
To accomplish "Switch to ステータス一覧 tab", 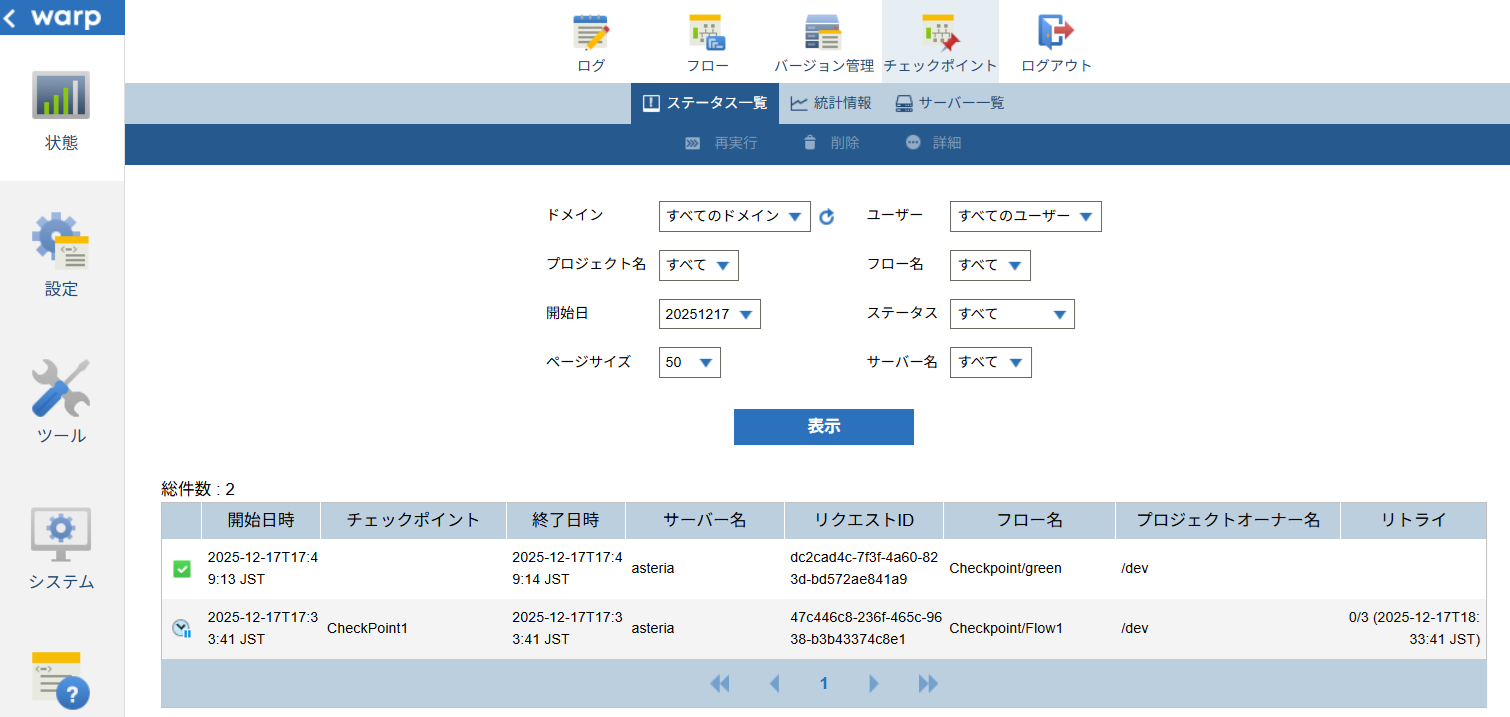I will point(704,103).
